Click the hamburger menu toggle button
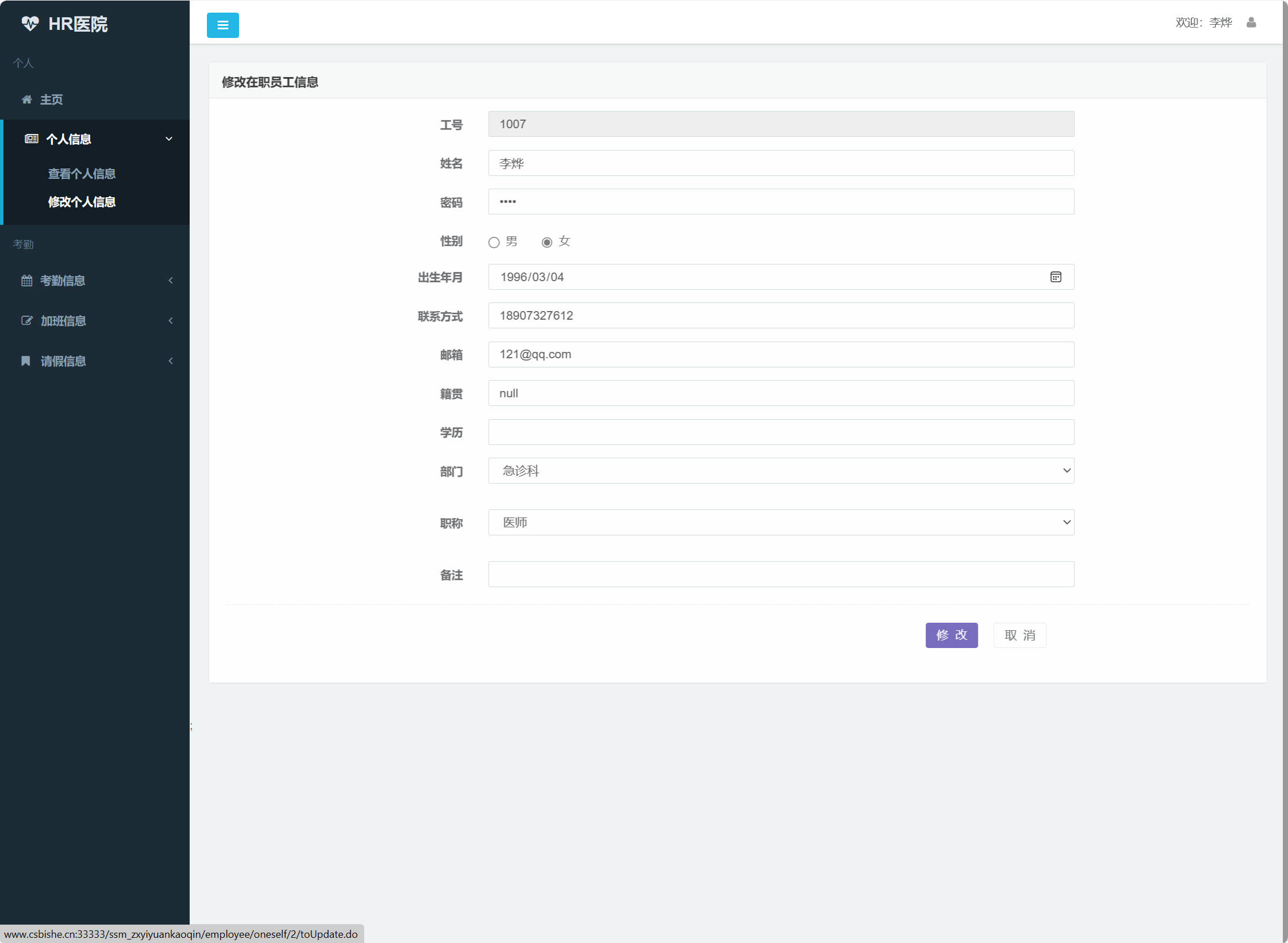1288x943 pixels. (x=222, y=25)
